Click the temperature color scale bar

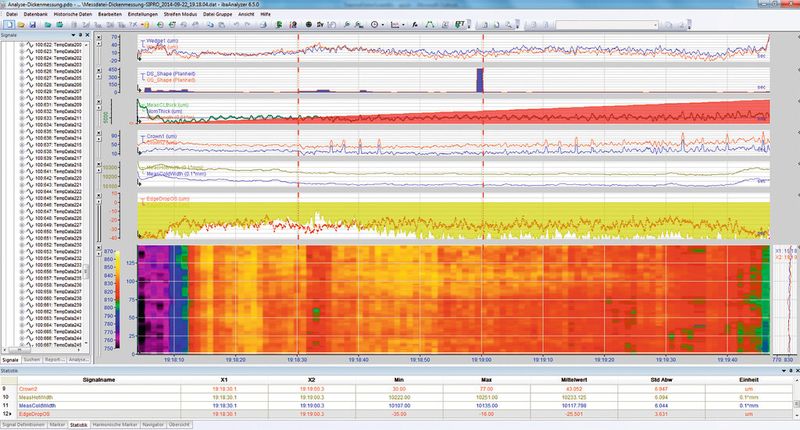coord(117,299)
